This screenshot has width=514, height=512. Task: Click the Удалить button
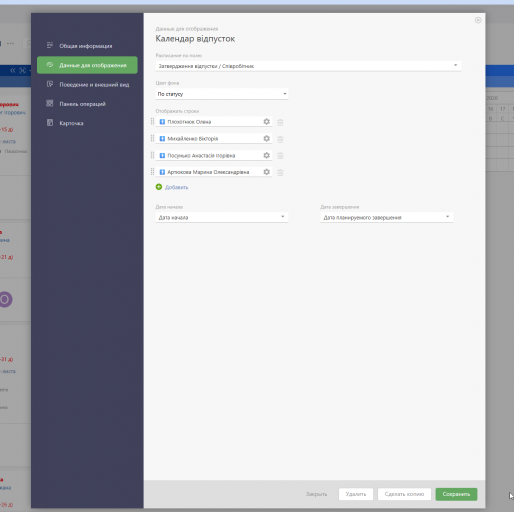pos(356,494)
